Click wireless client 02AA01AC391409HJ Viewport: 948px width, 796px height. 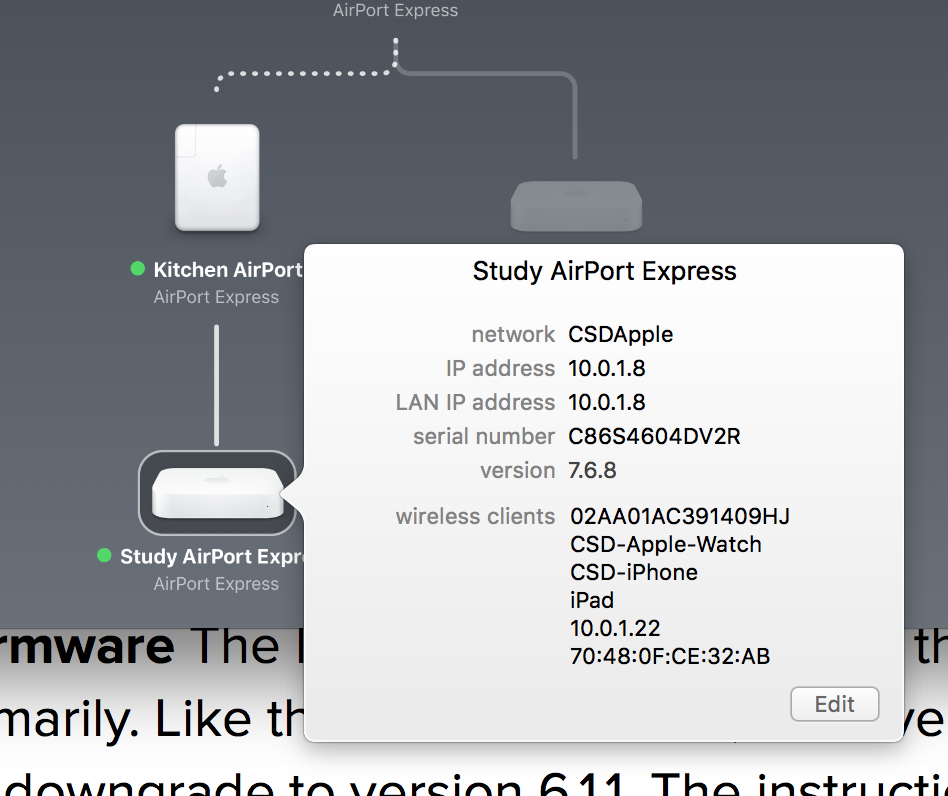[x=680, y=516]
